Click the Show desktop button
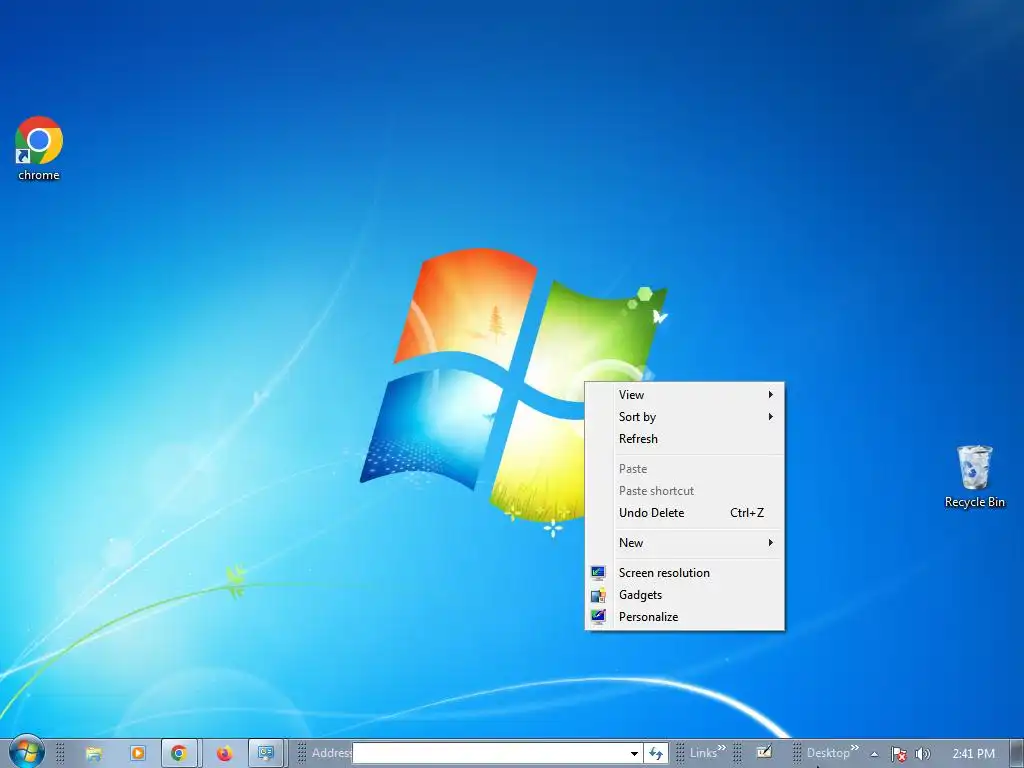The width and height of the screenshot is (1024, 768). (x=1017, y=754)
